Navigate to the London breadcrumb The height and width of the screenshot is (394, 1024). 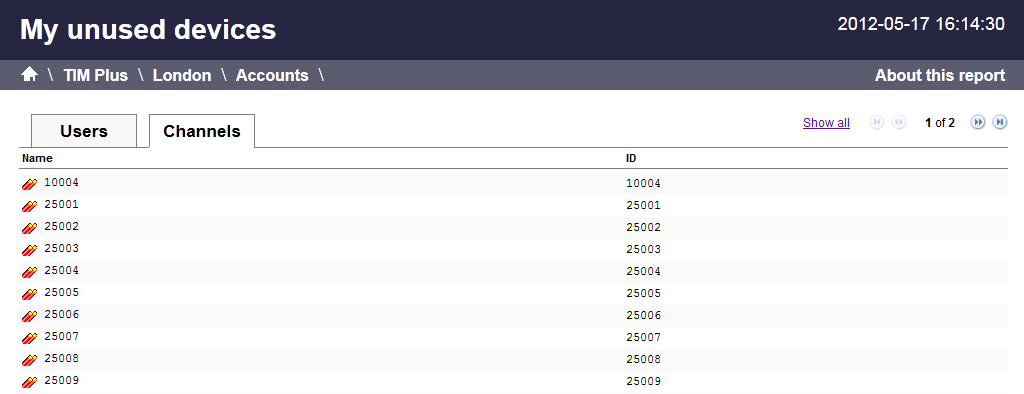182,75
